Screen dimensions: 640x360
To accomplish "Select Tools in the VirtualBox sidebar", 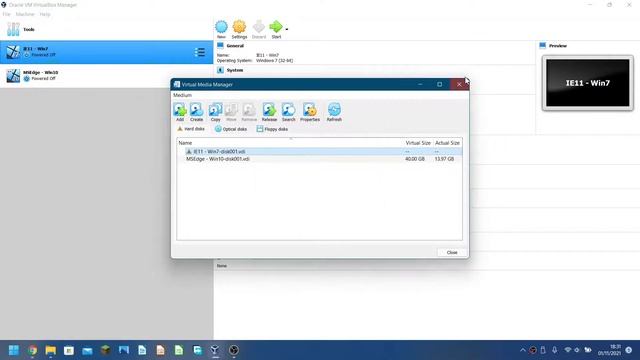I will (x=107, y=29).
